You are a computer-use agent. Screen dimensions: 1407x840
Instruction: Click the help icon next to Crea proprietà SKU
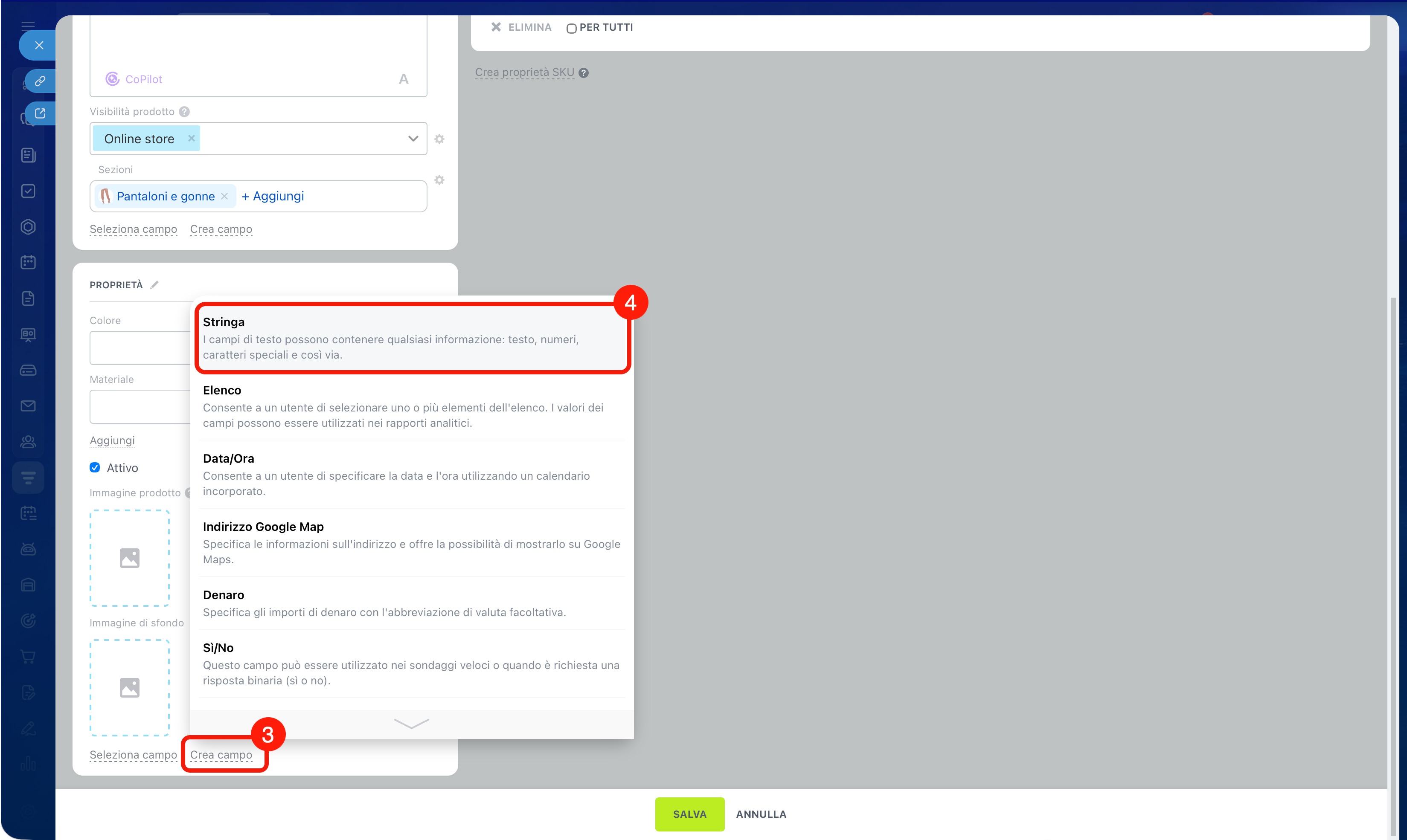tap(584, 73)
